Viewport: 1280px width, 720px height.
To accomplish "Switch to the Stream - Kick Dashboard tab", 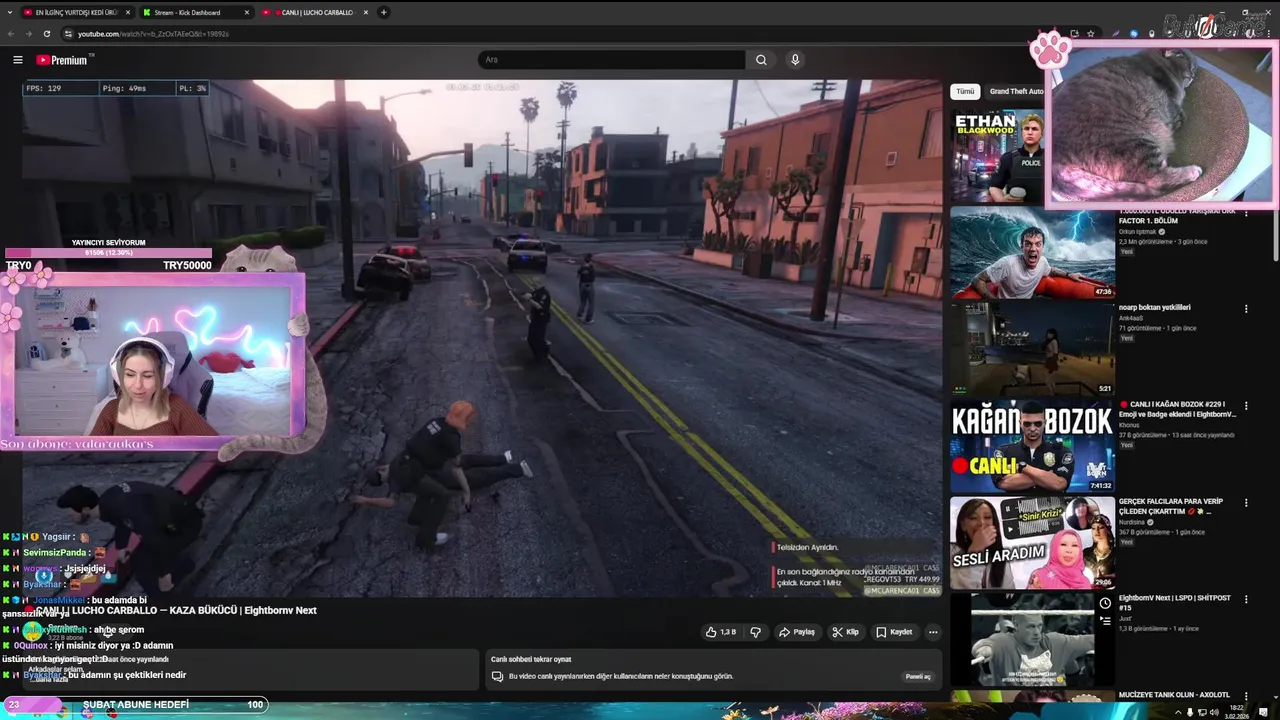I will point(187,13).
